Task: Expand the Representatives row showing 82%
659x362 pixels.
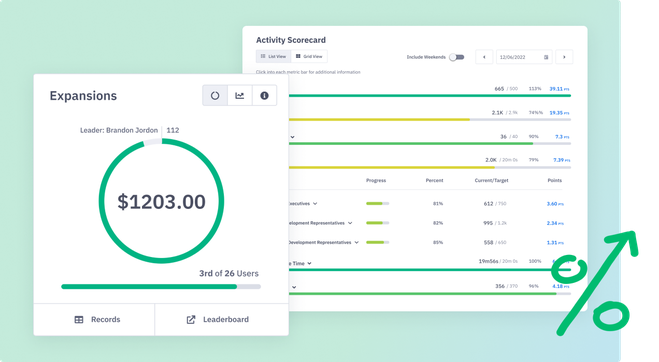Action: [350, 223]
